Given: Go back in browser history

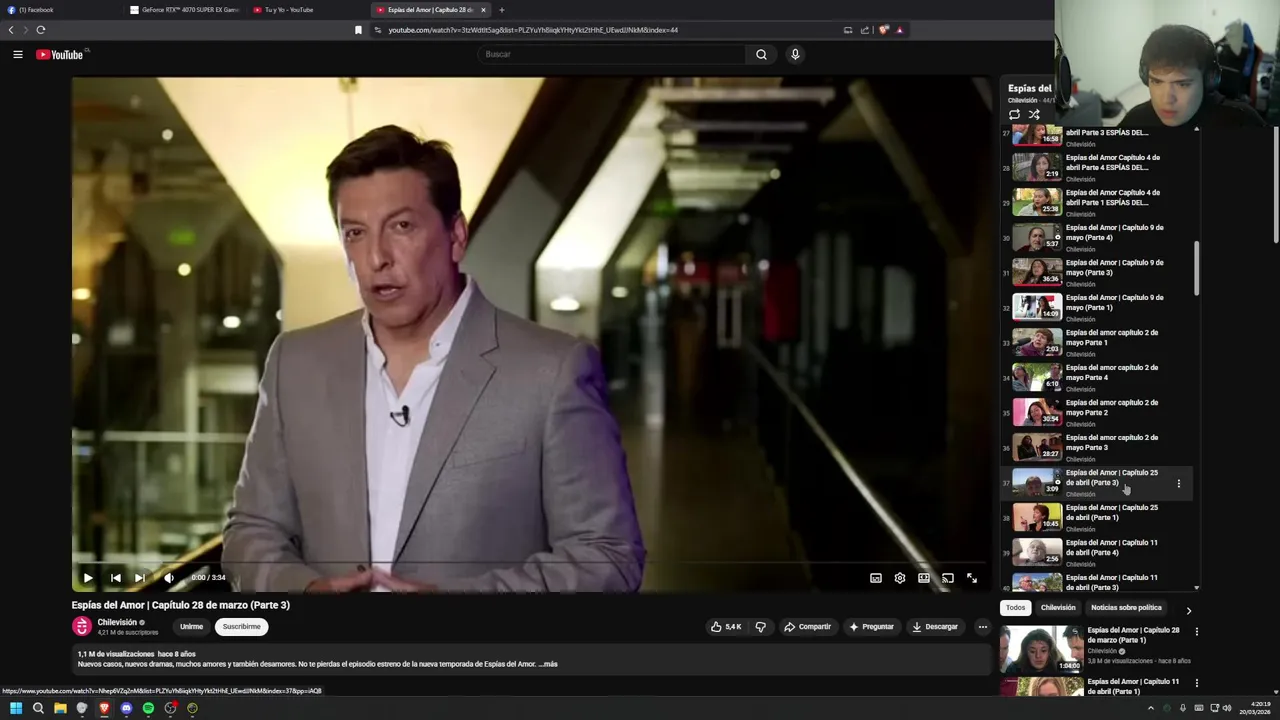Looking at the screenshot, I should pos(11,30).
